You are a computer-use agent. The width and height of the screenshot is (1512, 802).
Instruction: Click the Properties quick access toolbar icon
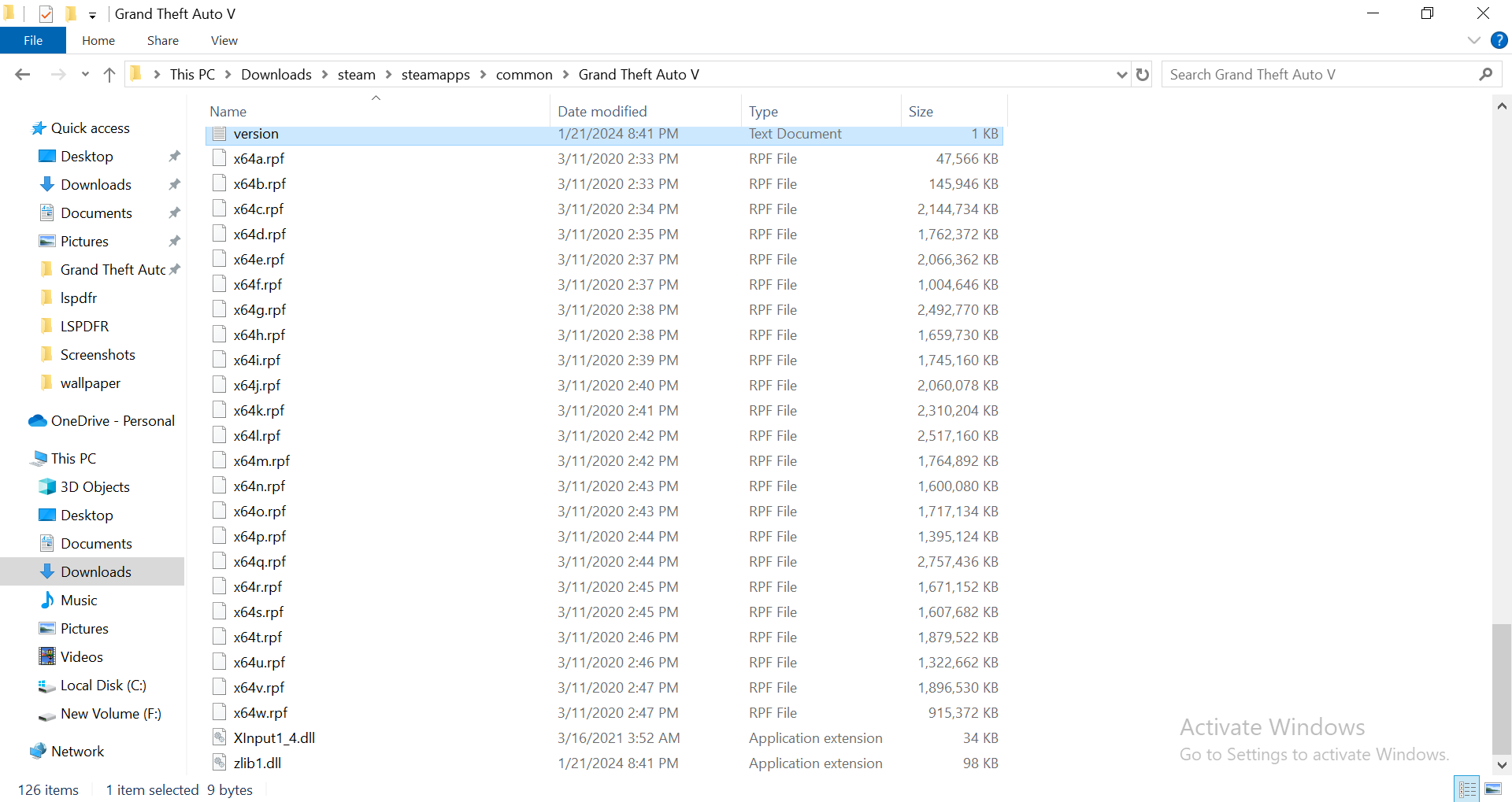tap(46, 13)
